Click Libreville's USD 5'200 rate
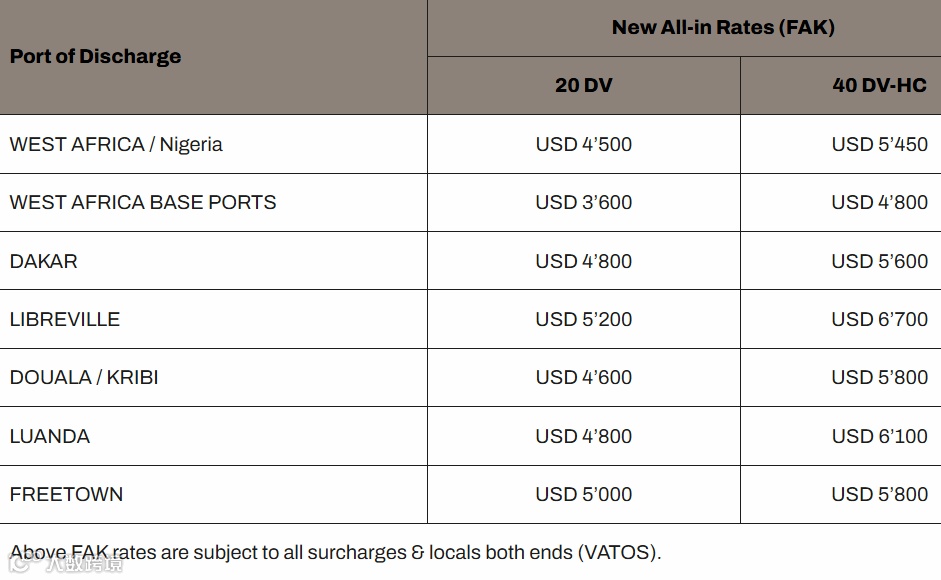Screen dimensions: 941x580 584,319
